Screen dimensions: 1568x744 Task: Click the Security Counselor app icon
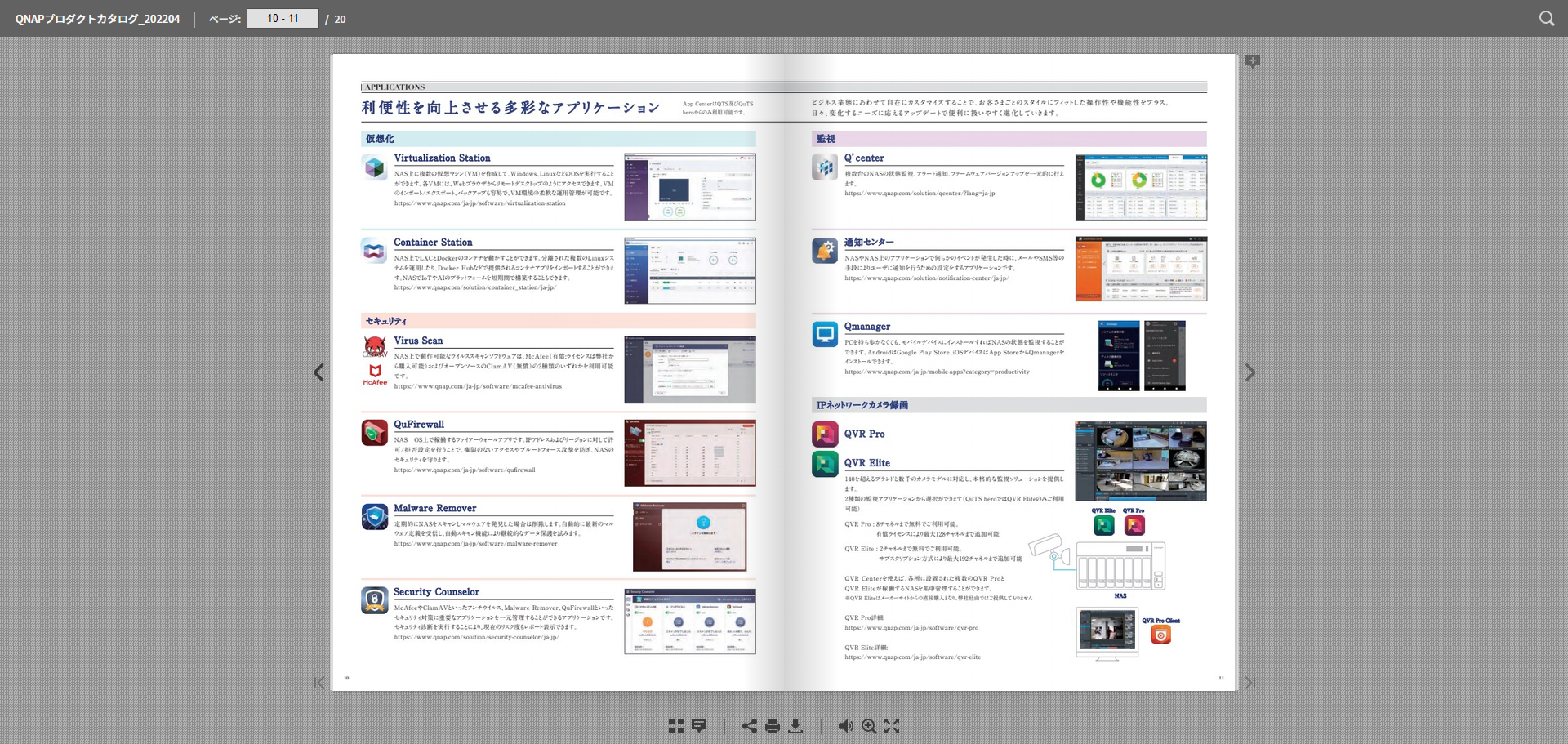pos(375,600)
